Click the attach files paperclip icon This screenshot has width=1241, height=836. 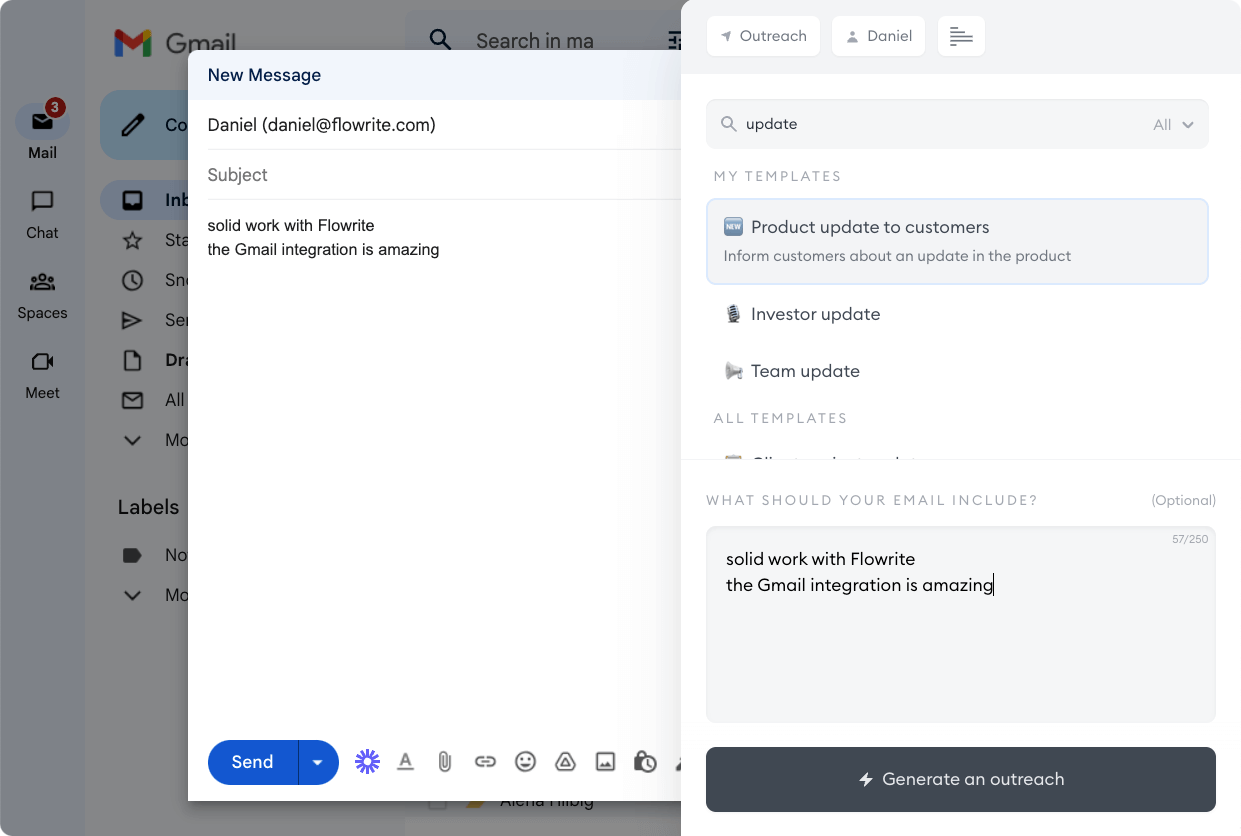pos(445,762)
